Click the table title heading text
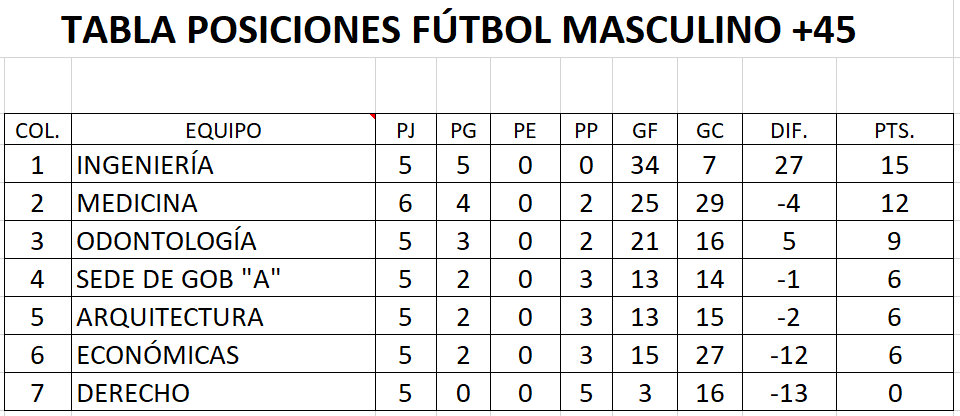The image size is (960, 416). pos(459,32)
